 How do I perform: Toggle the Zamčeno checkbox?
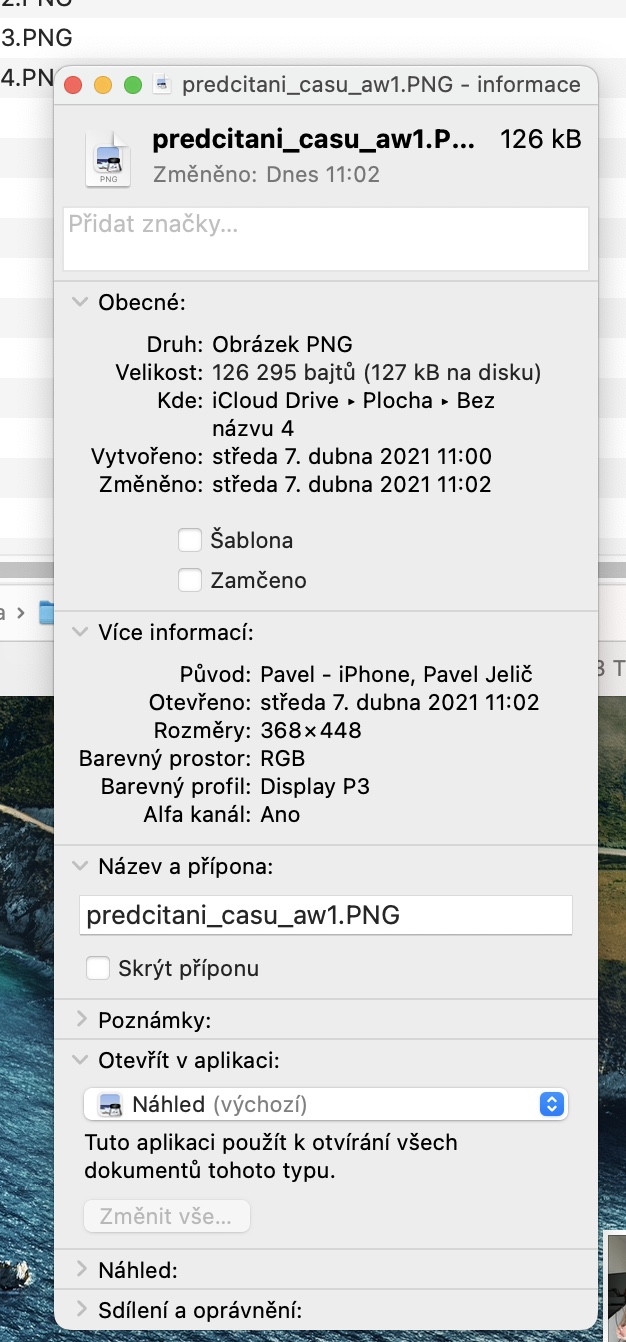click(x=189, y=580)
